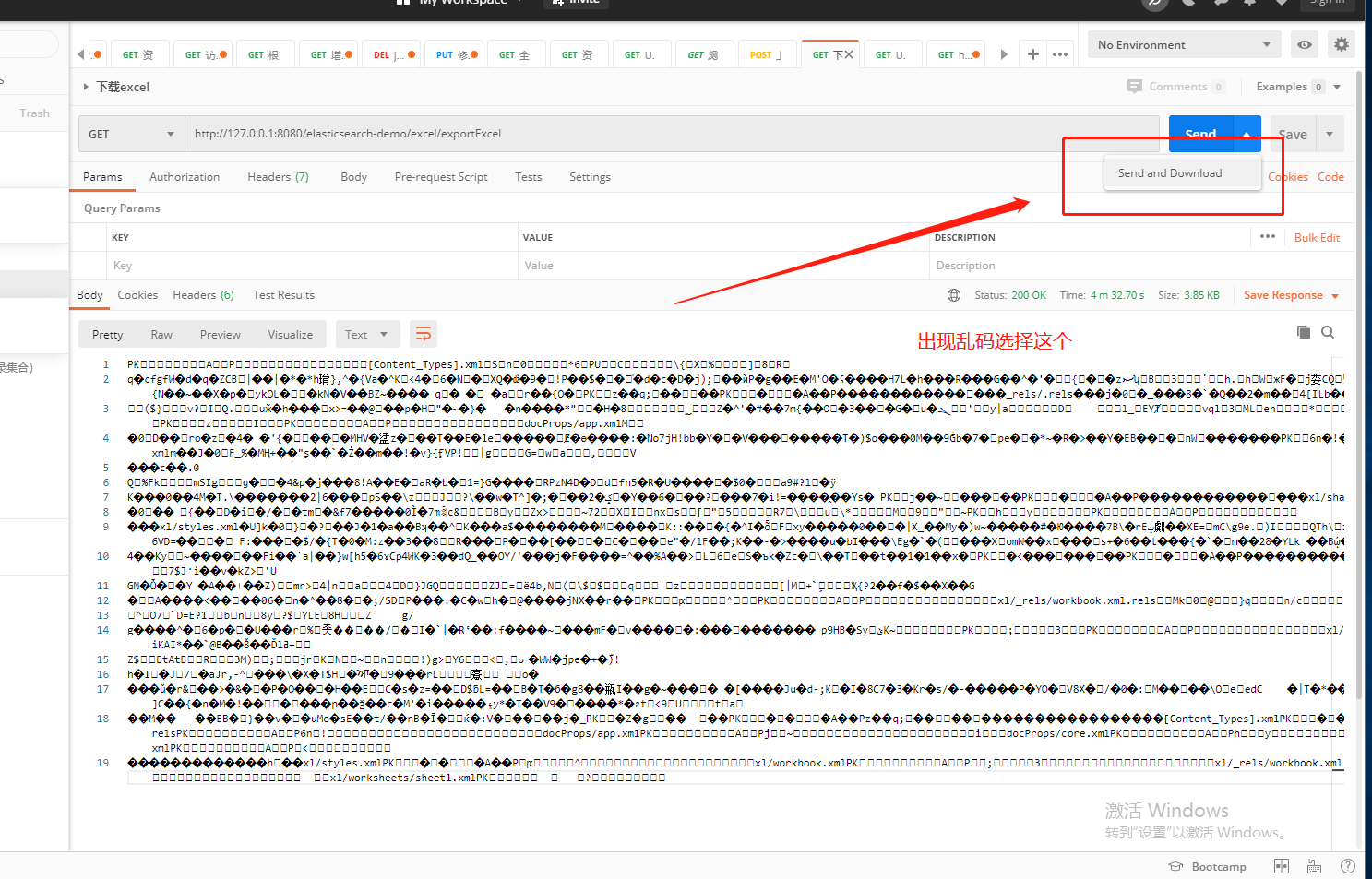Viewport: 1372px width, 879px height.
Task: Add a new request tab
Action: click(1033, 54)
